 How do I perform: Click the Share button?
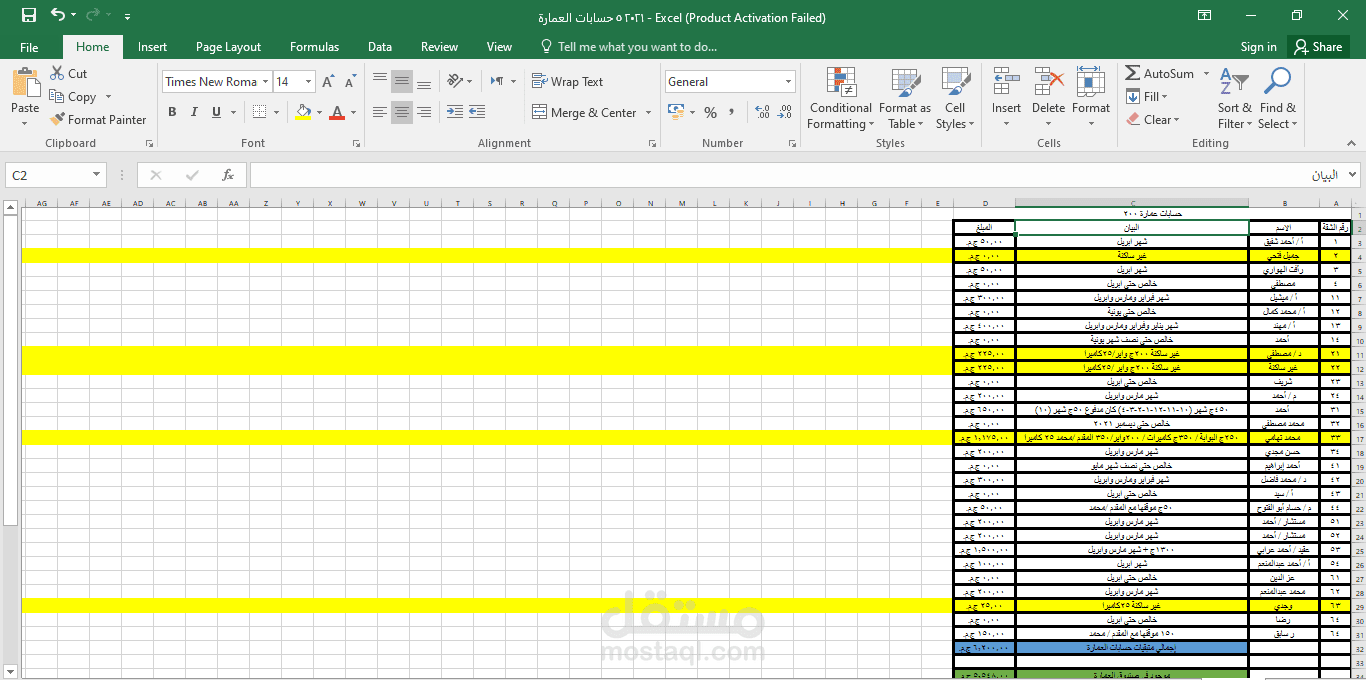point(1317,47)
